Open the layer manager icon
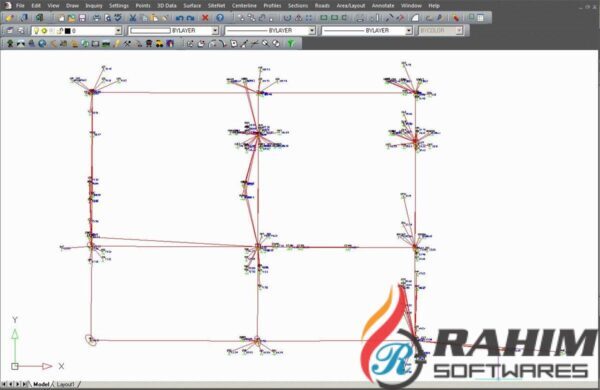This screenshot has width=600, height=390. [10, 31]
